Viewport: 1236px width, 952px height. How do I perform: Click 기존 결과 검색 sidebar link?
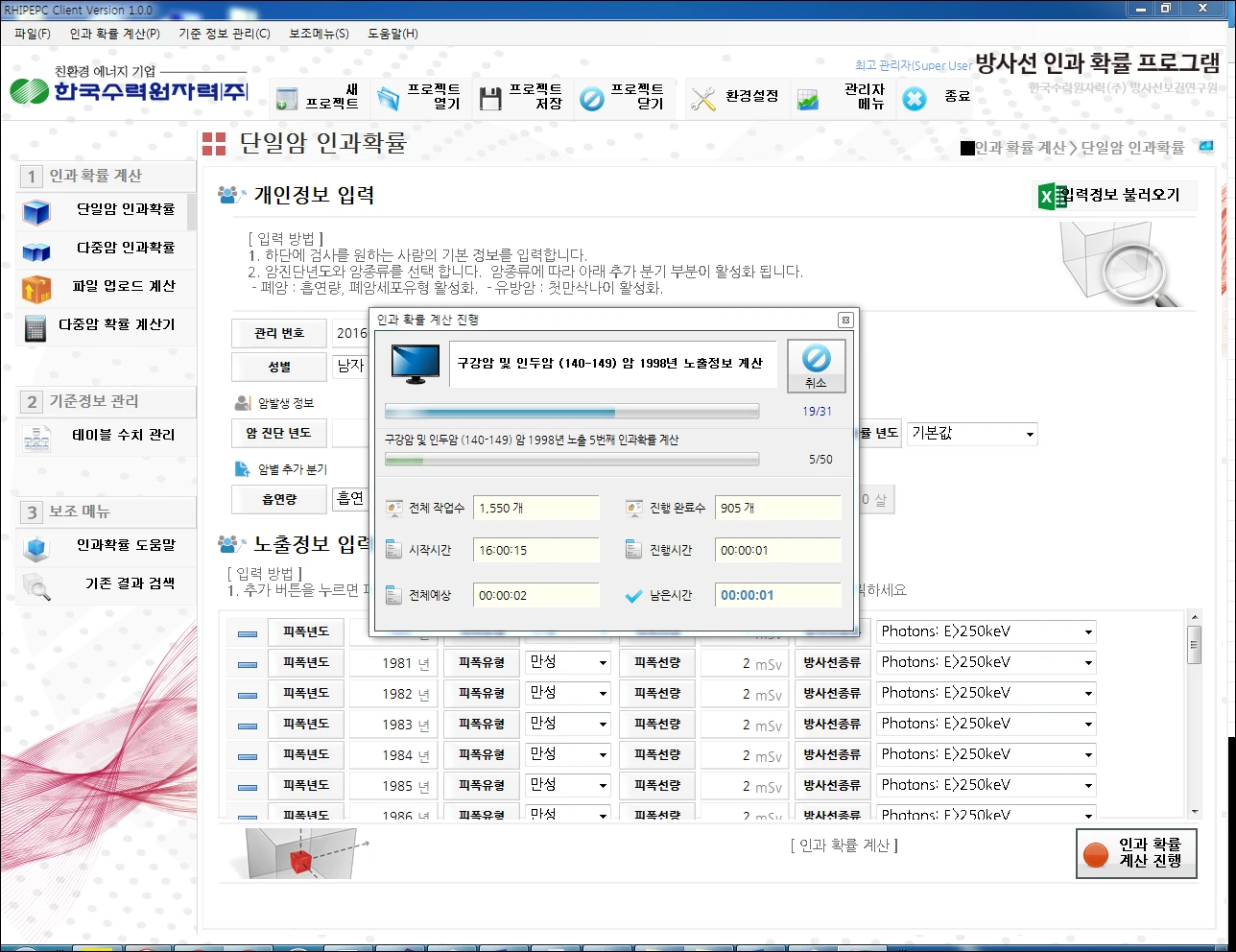point(130,583)
